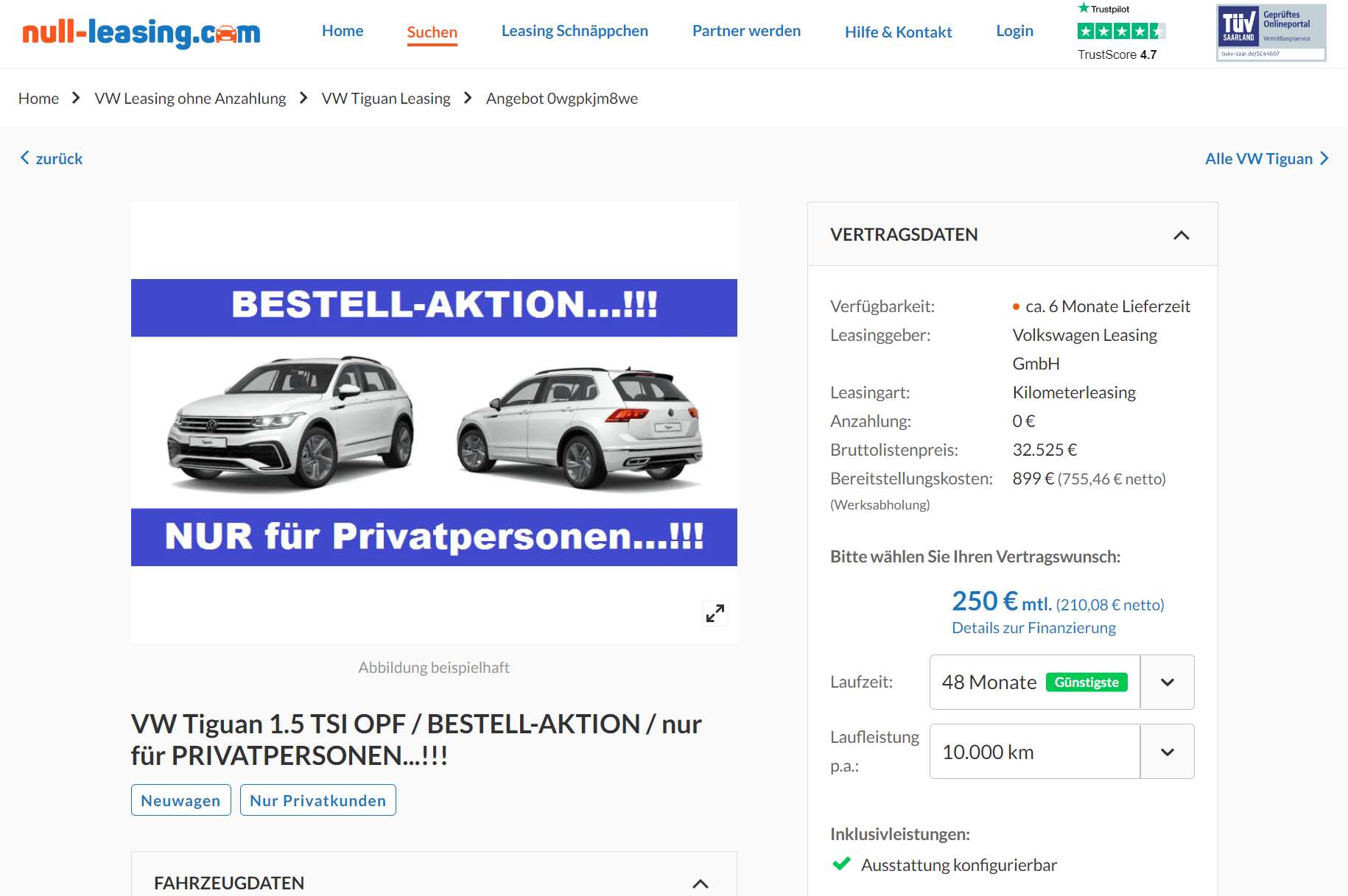
Task: Click TrustScore 4.7 text
Action: (1117, 54)
